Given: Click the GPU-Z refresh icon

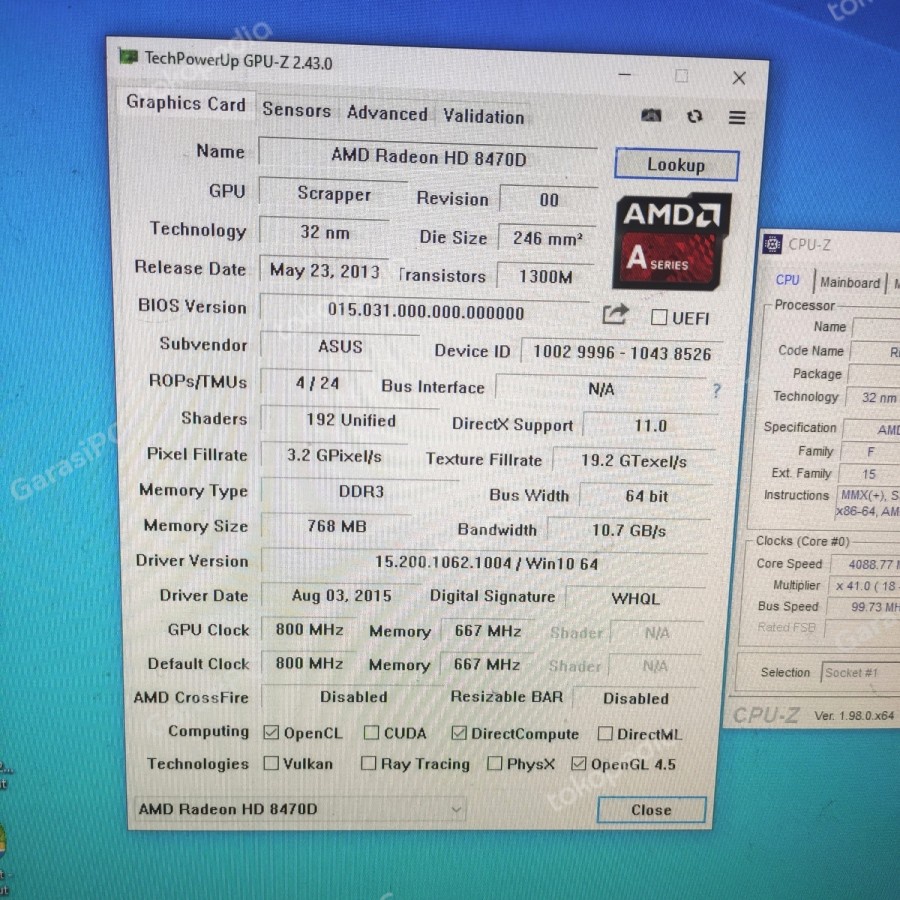Looking at the screenshot, I should click(695, 117).
